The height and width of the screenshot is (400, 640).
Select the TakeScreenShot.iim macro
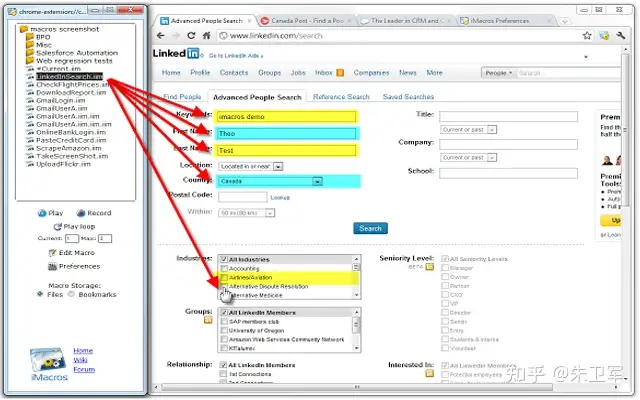click(x=72, y=156)
